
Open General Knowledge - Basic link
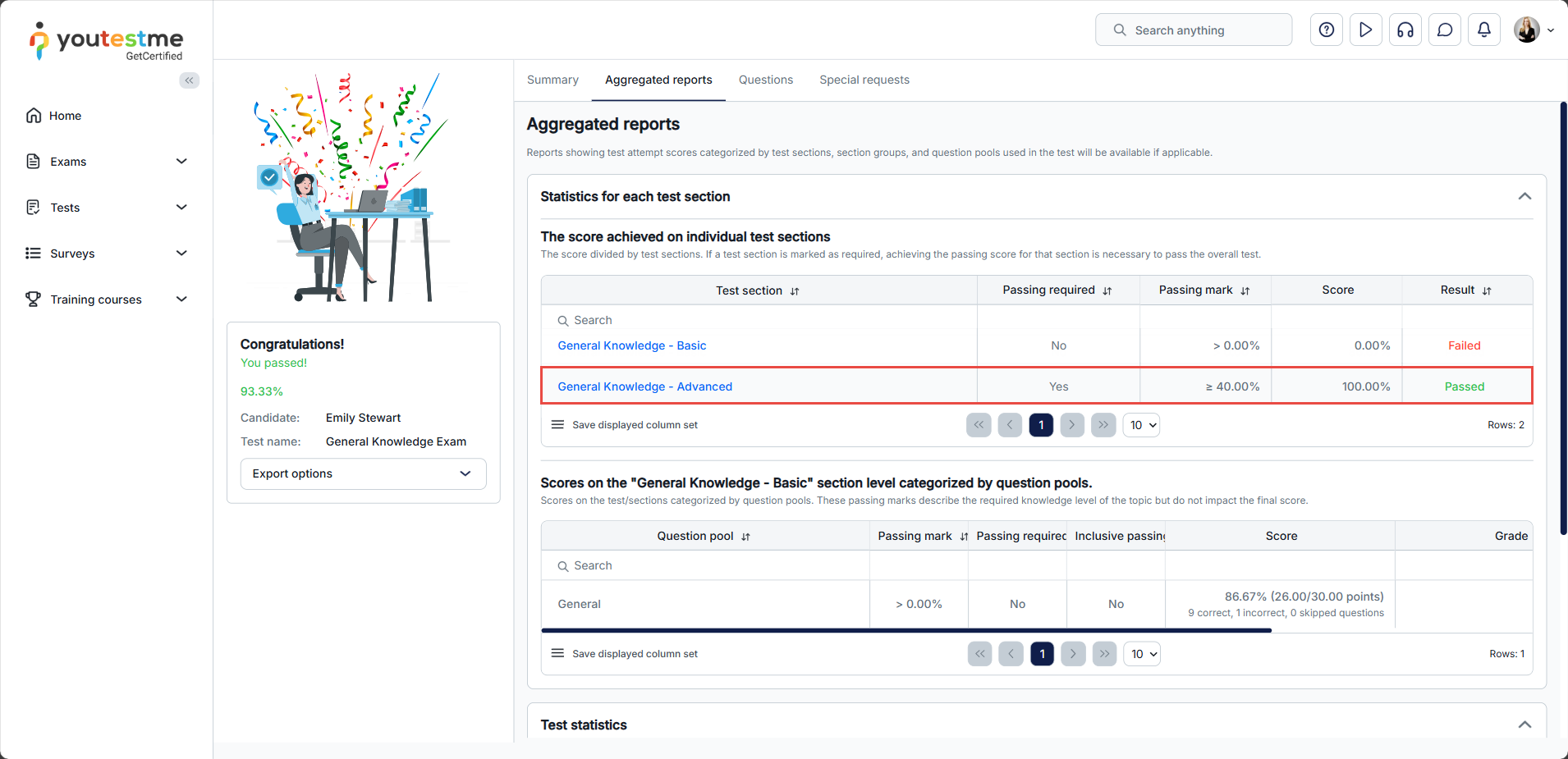[x=631, y=345]
